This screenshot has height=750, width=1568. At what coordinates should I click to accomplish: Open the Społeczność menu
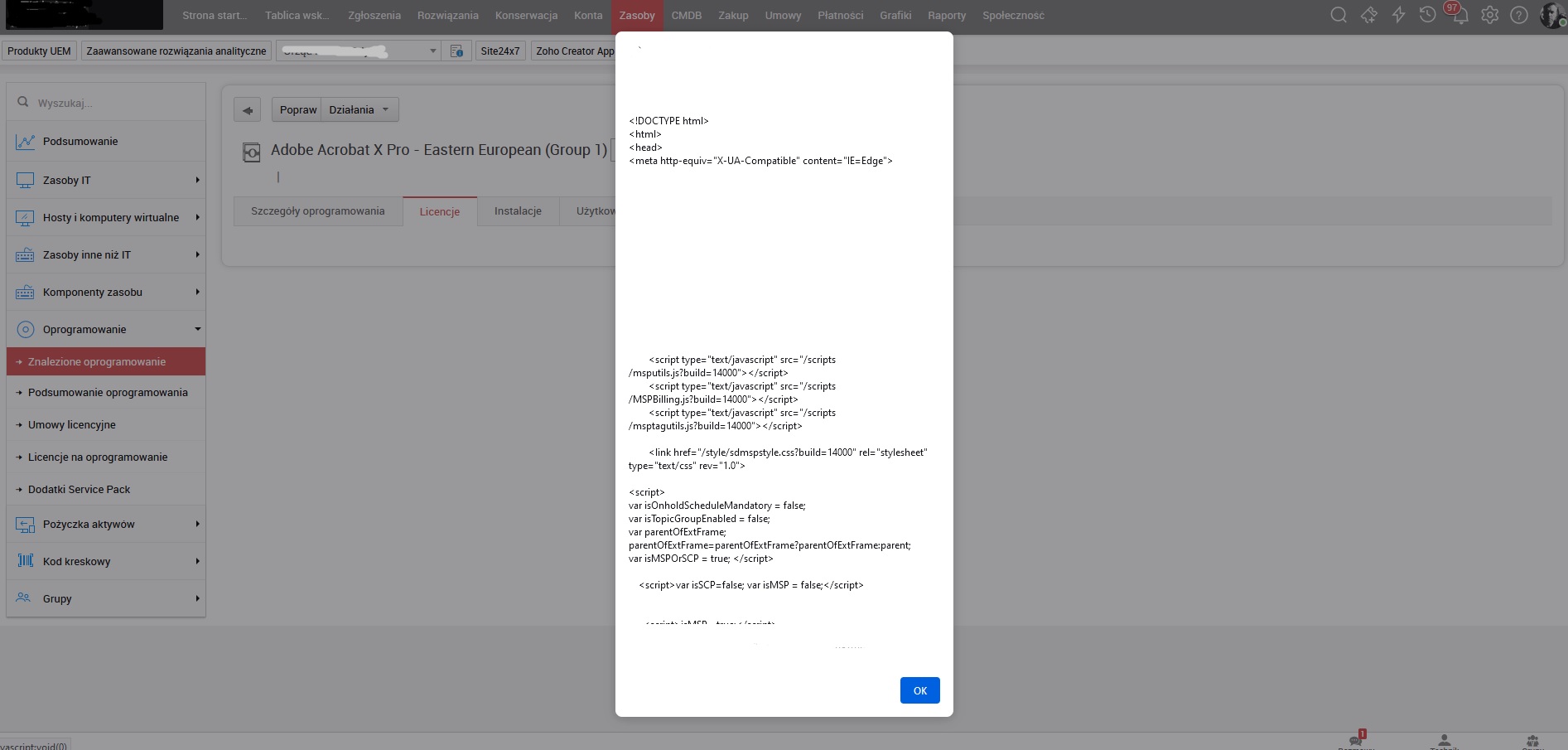click(x=1013, y=16)
